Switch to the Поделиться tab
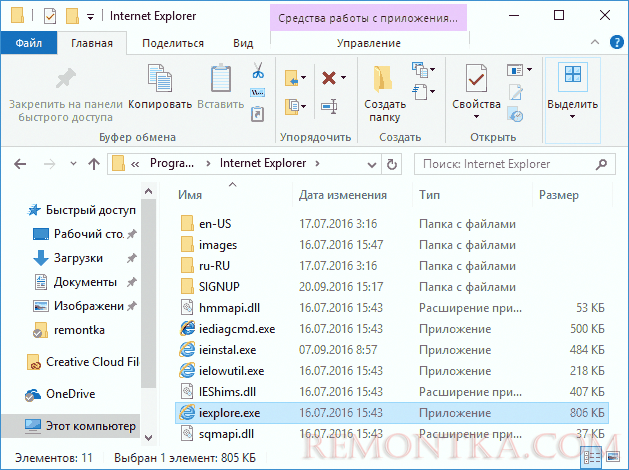Image resolution: width=629 pixels, height=470 pixels. click(173, 43)
